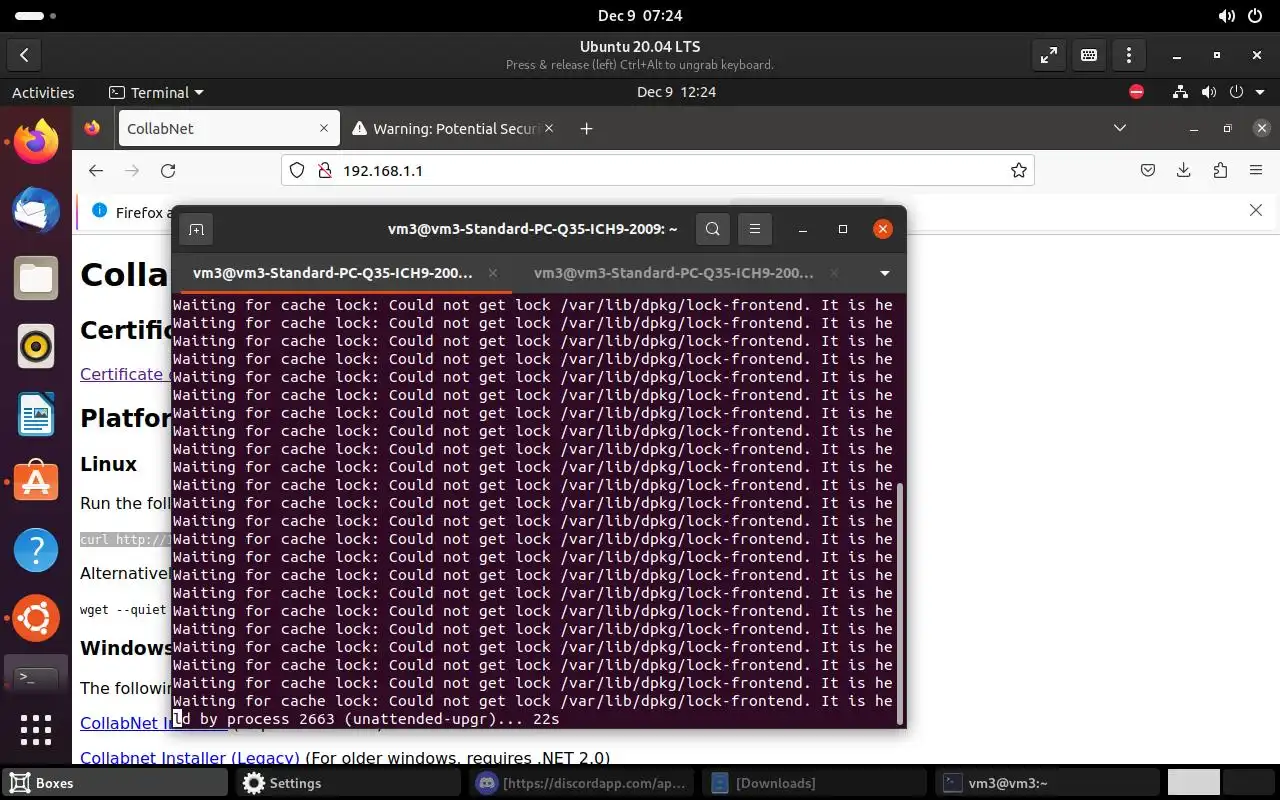Click the insecure connection lock icon

coord(324,171)
